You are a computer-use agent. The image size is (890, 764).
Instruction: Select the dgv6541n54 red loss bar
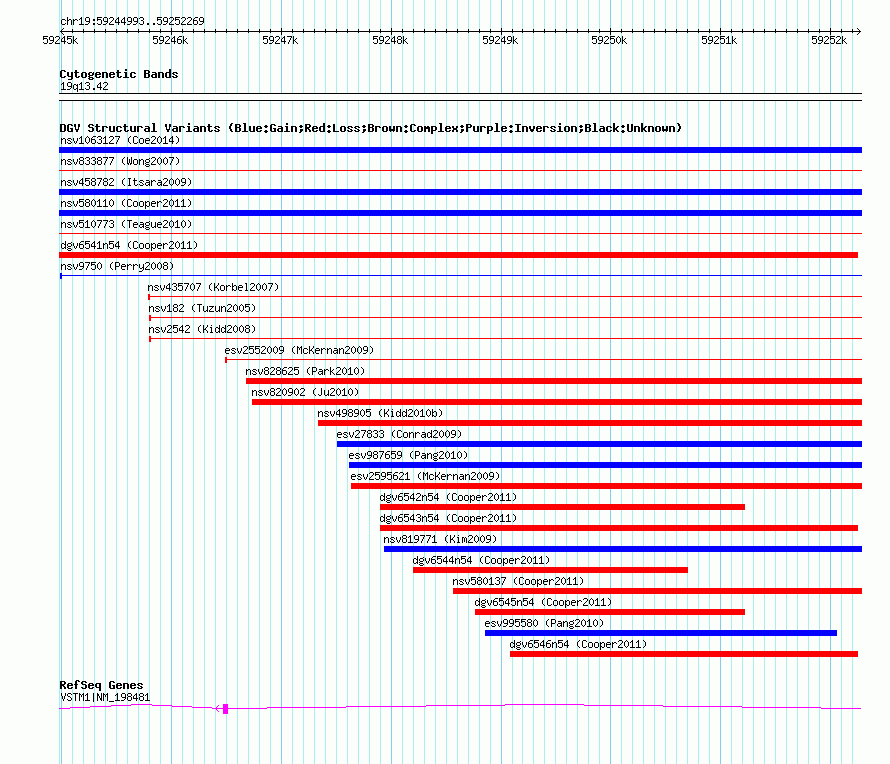click(459, 255)
